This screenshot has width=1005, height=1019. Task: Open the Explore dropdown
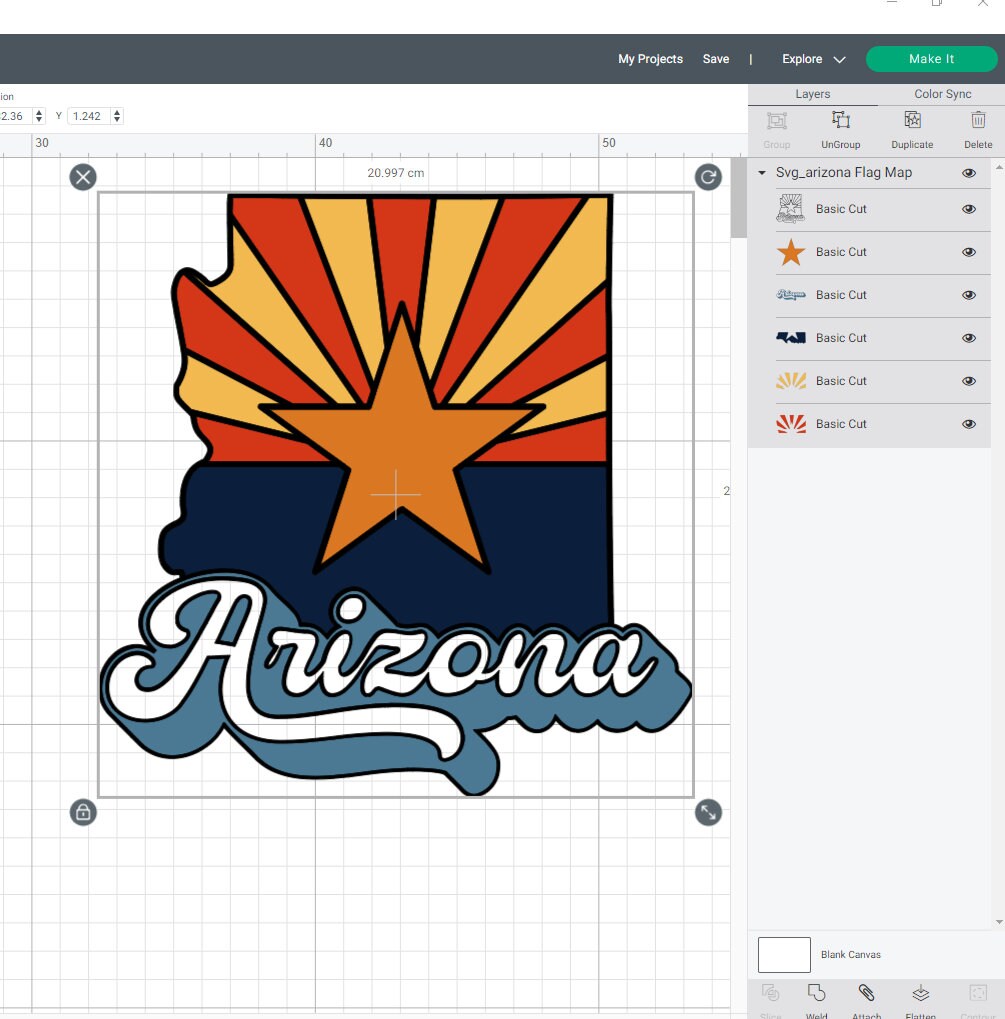click(x=812, y=59)
